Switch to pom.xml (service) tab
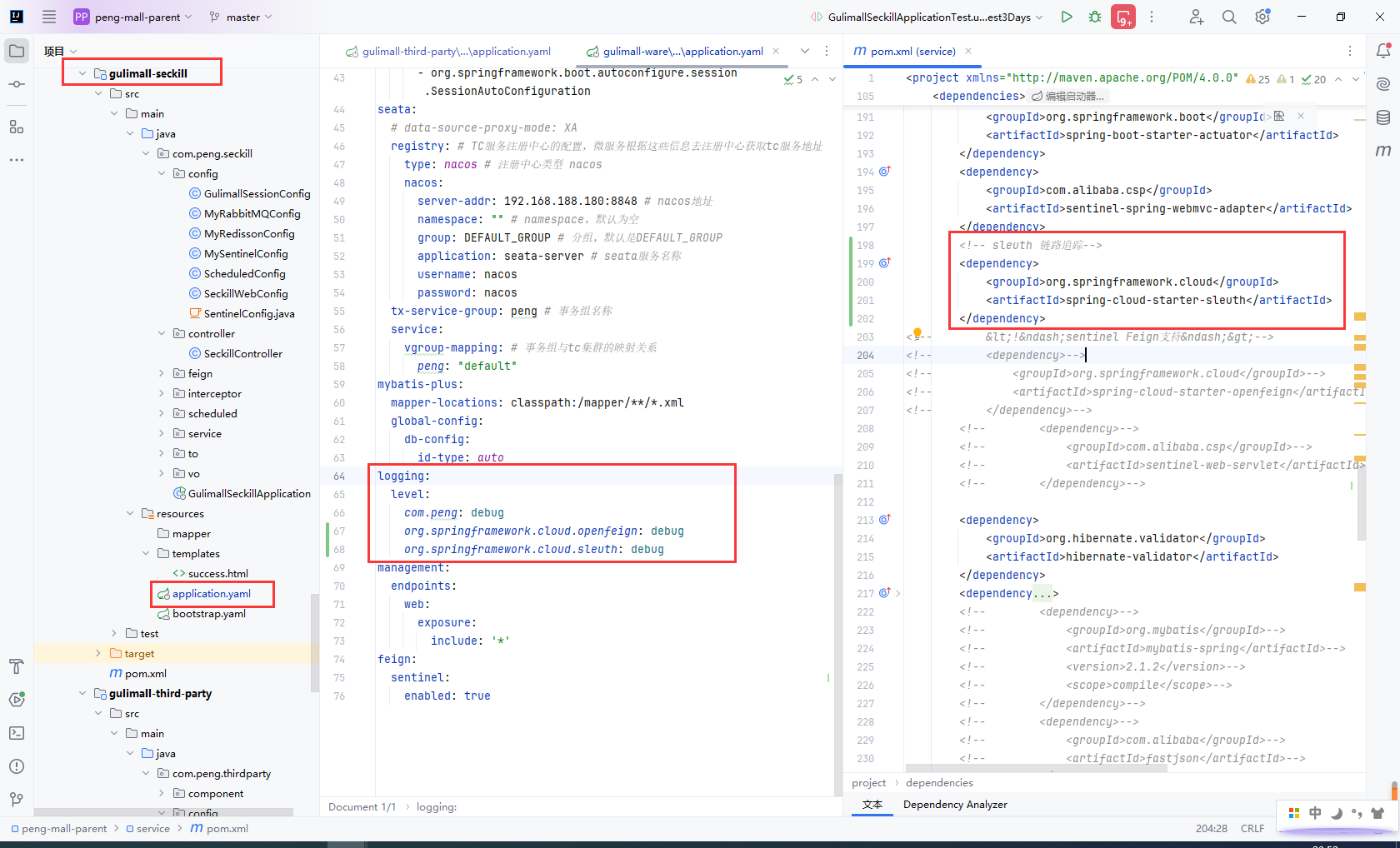The height and width of the screenshot is (848, 1400). pyautogui.click(x=905, y=51)
